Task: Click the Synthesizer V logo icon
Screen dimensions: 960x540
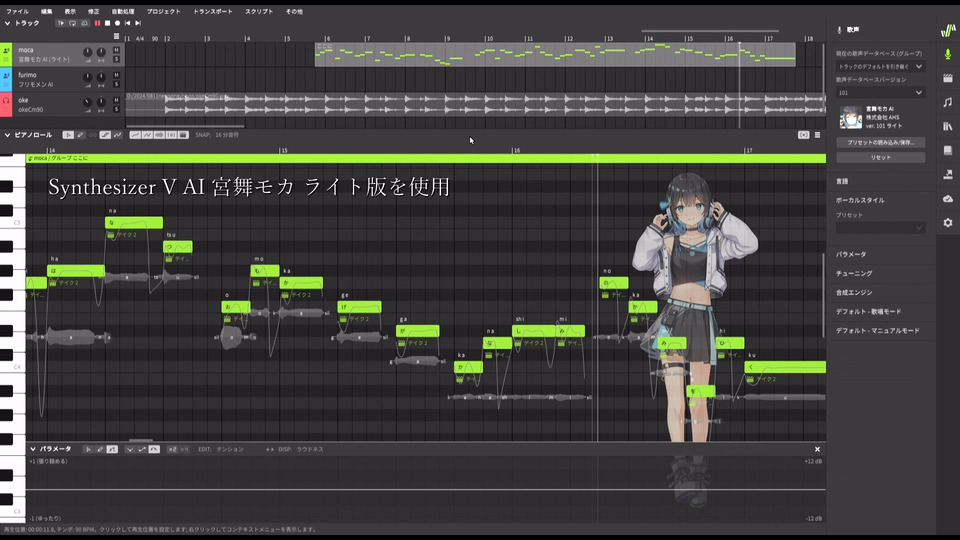Action: [948, 30]
